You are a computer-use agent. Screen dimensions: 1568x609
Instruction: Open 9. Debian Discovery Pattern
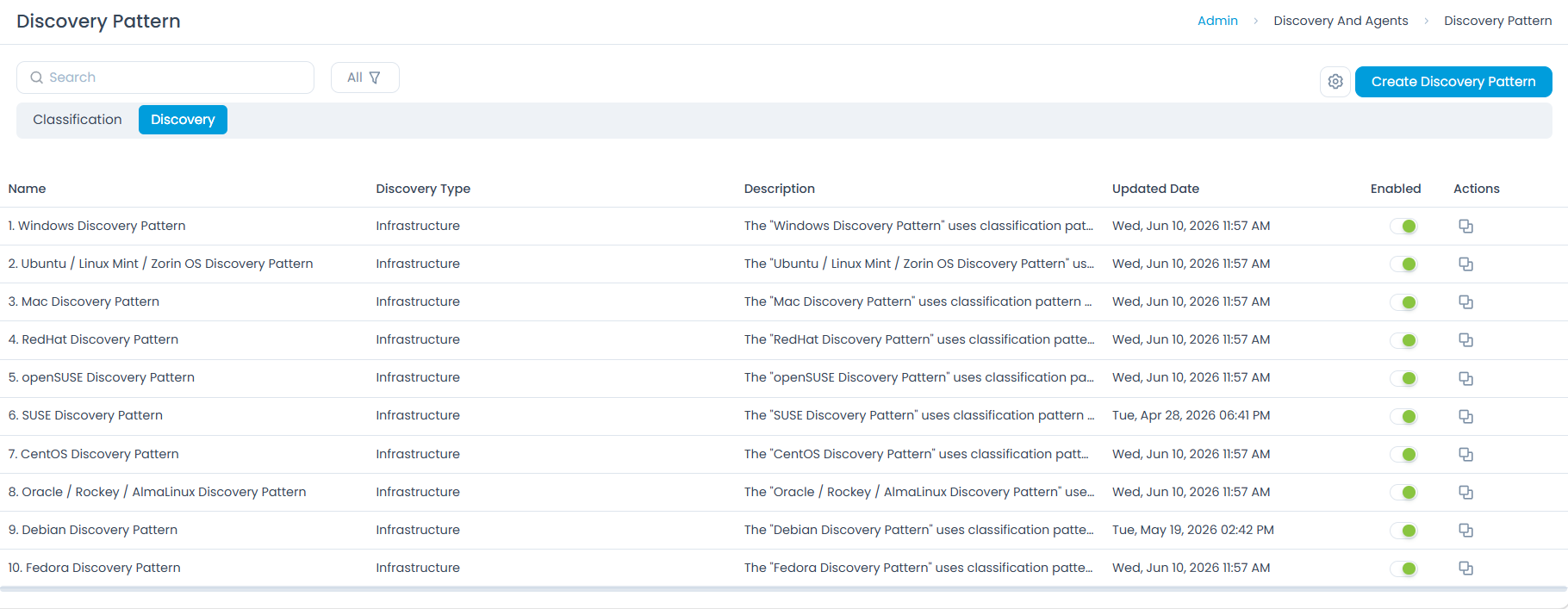click(92, 530)
